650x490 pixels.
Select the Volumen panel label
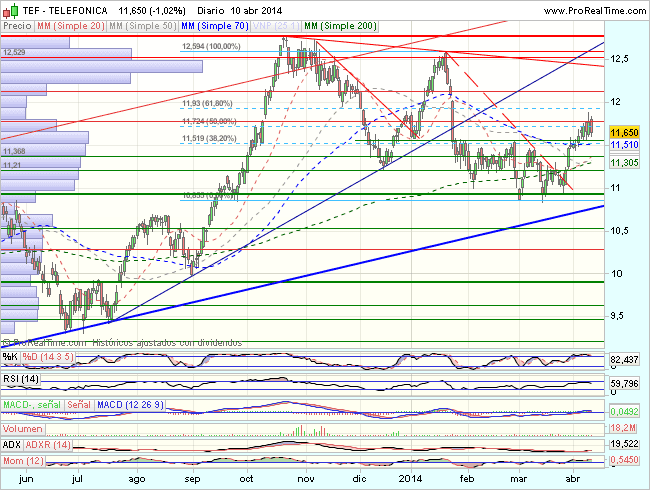(23, 429)
